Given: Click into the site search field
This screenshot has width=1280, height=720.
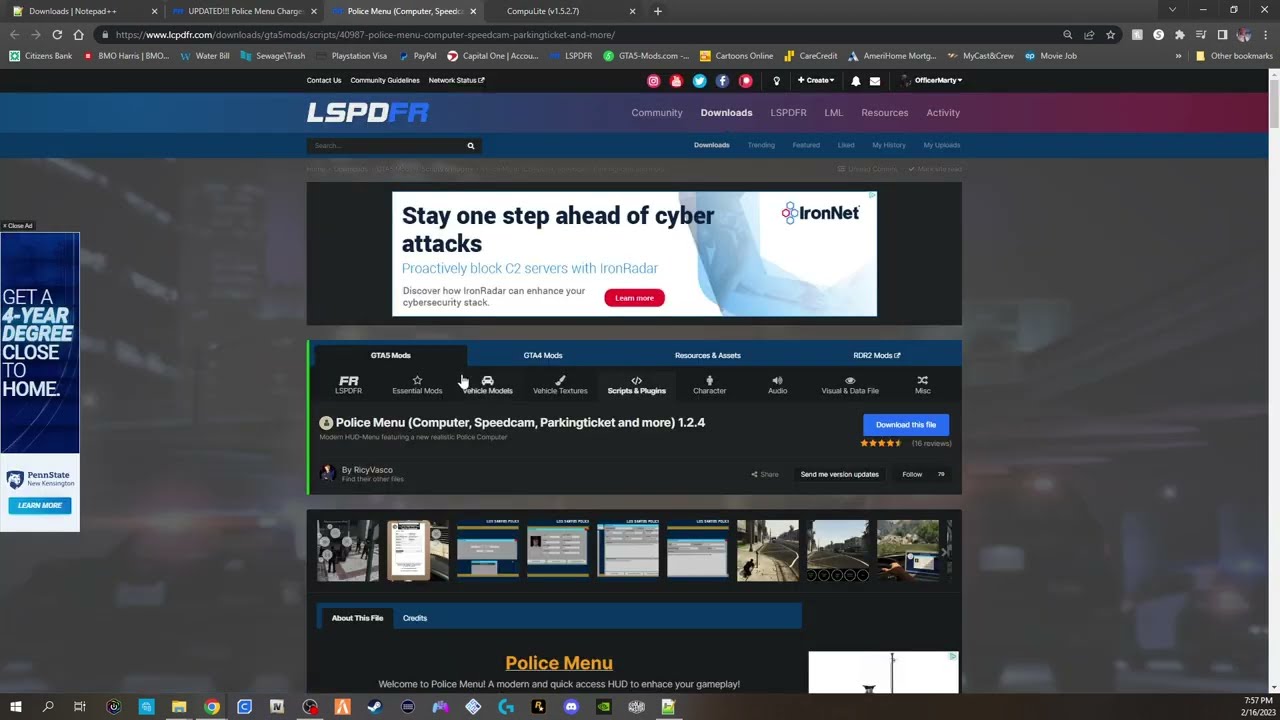Looking at the screenshot, I should click(x=385, y=146).
